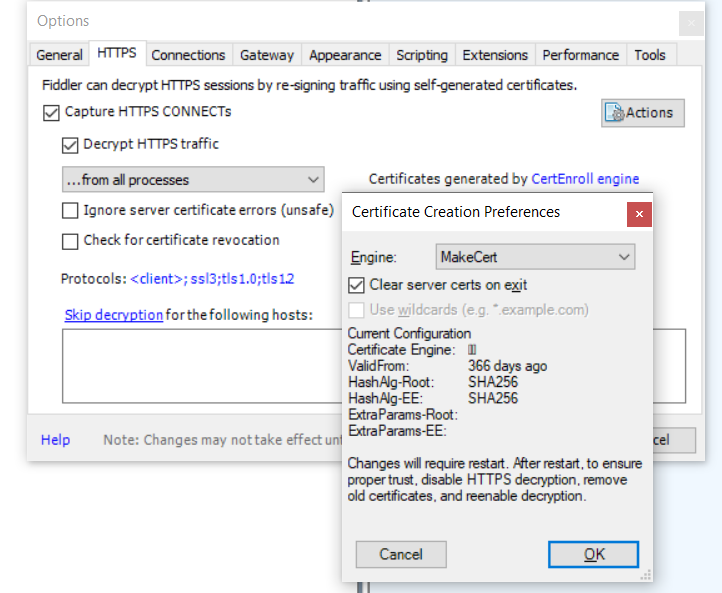Open the Connections tab
The image size is (722, 593).
[188, 55]
